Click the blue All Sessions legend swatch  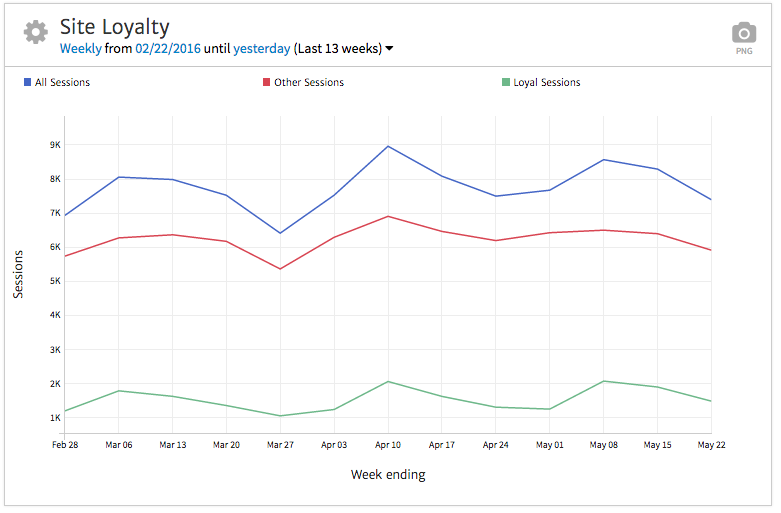pos(27,82)
